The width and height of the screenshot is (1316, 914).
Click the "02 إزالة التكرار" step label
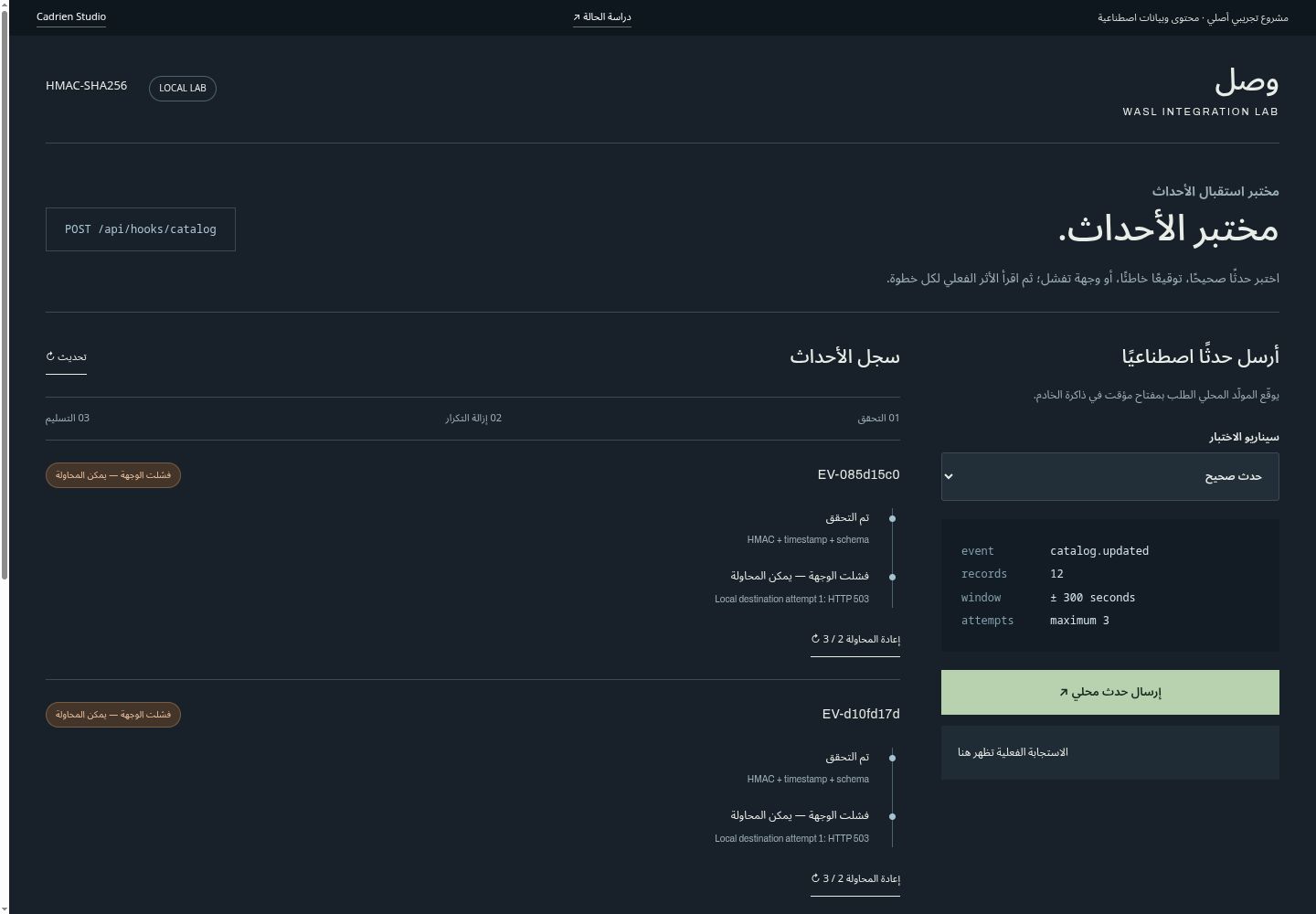pos(473,419)
